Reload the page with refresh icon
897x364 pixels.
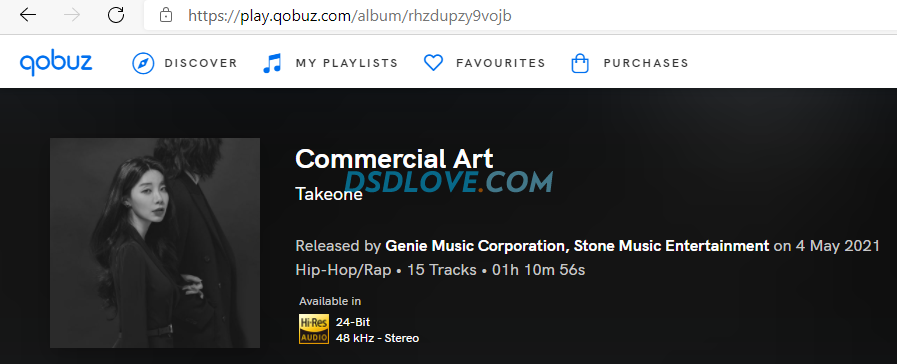tap(116, 15)
